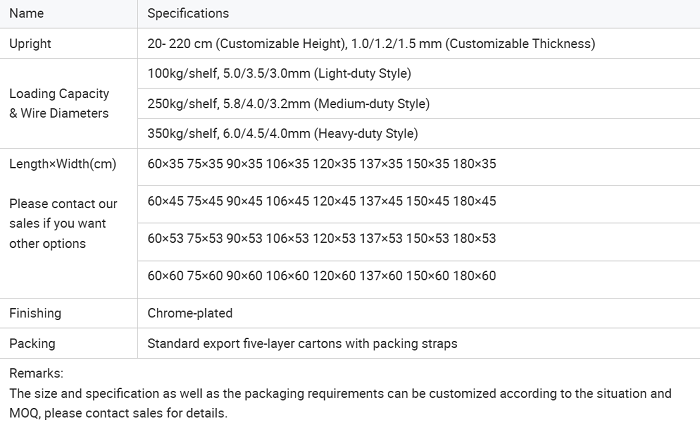Click the Length×Width(cm) label
Screen dimensions: 700x427
(62, 164)
